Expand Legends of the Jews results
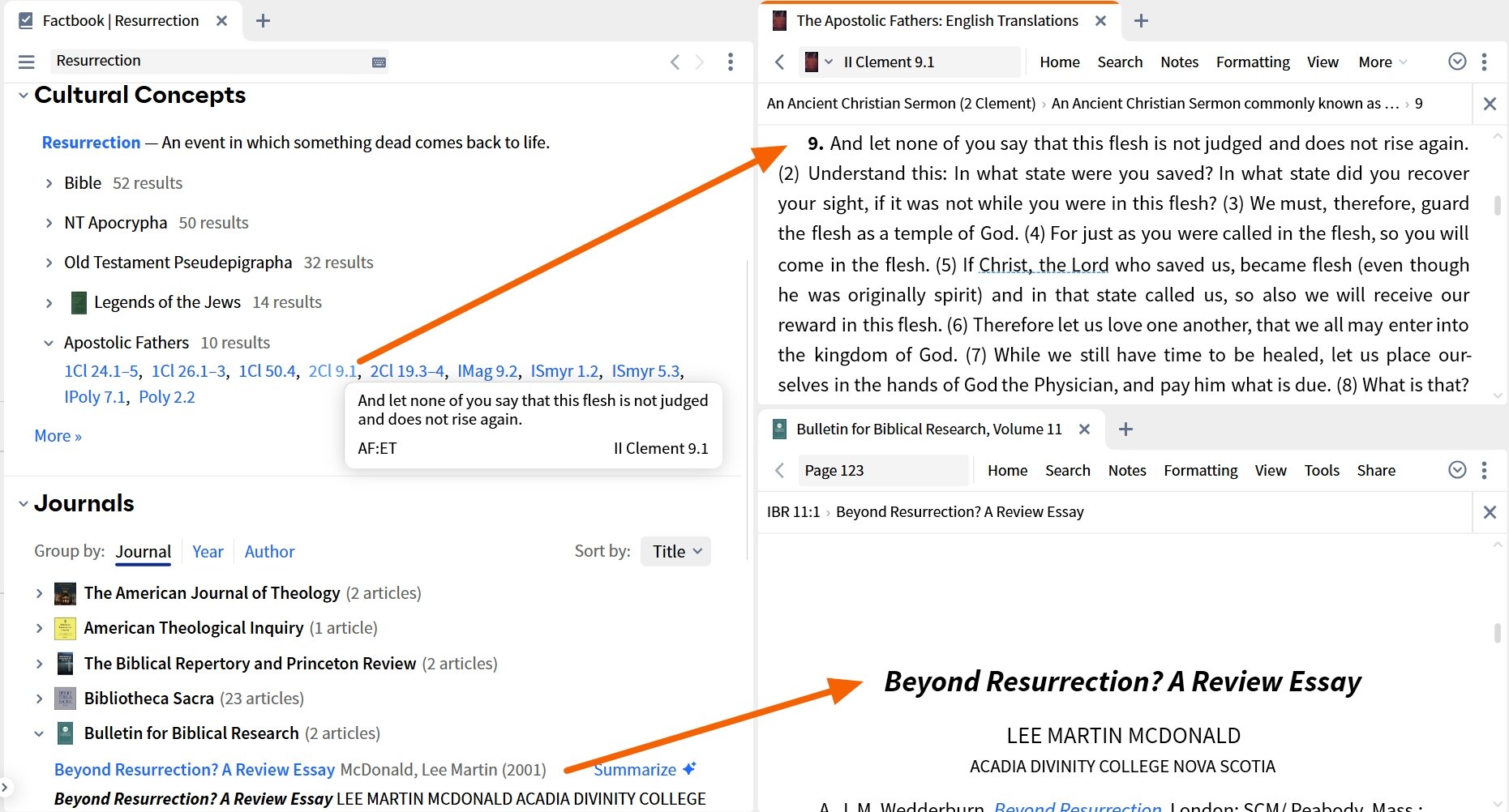 point(49,303)
